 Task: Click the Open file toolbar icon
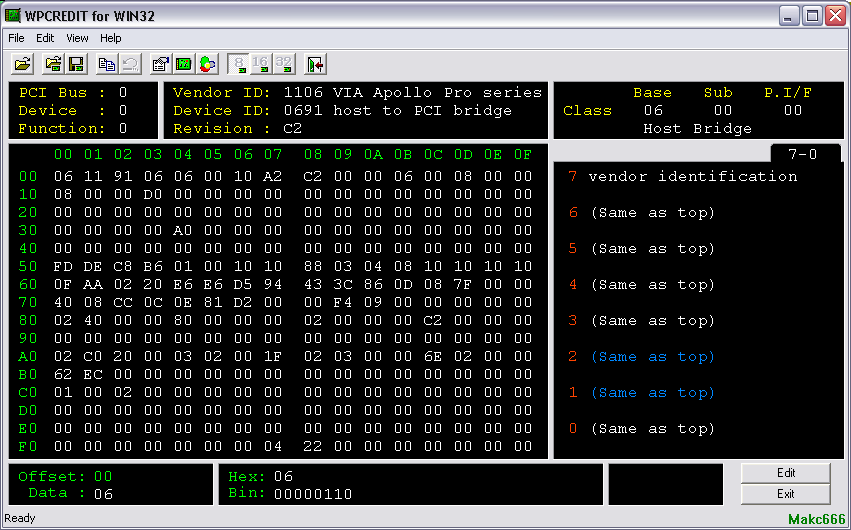click(23, 64)
